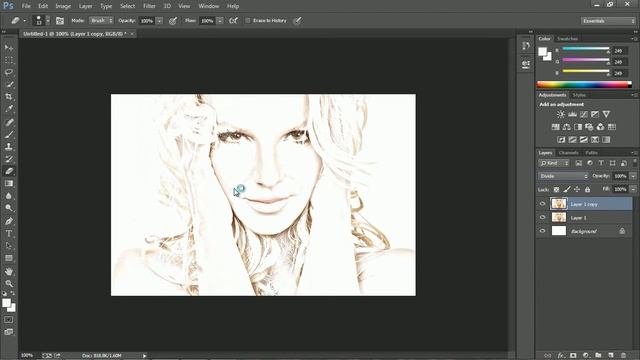Select the Clone Stamp tool
Viewport: 640px width, 360px height.
9,147
